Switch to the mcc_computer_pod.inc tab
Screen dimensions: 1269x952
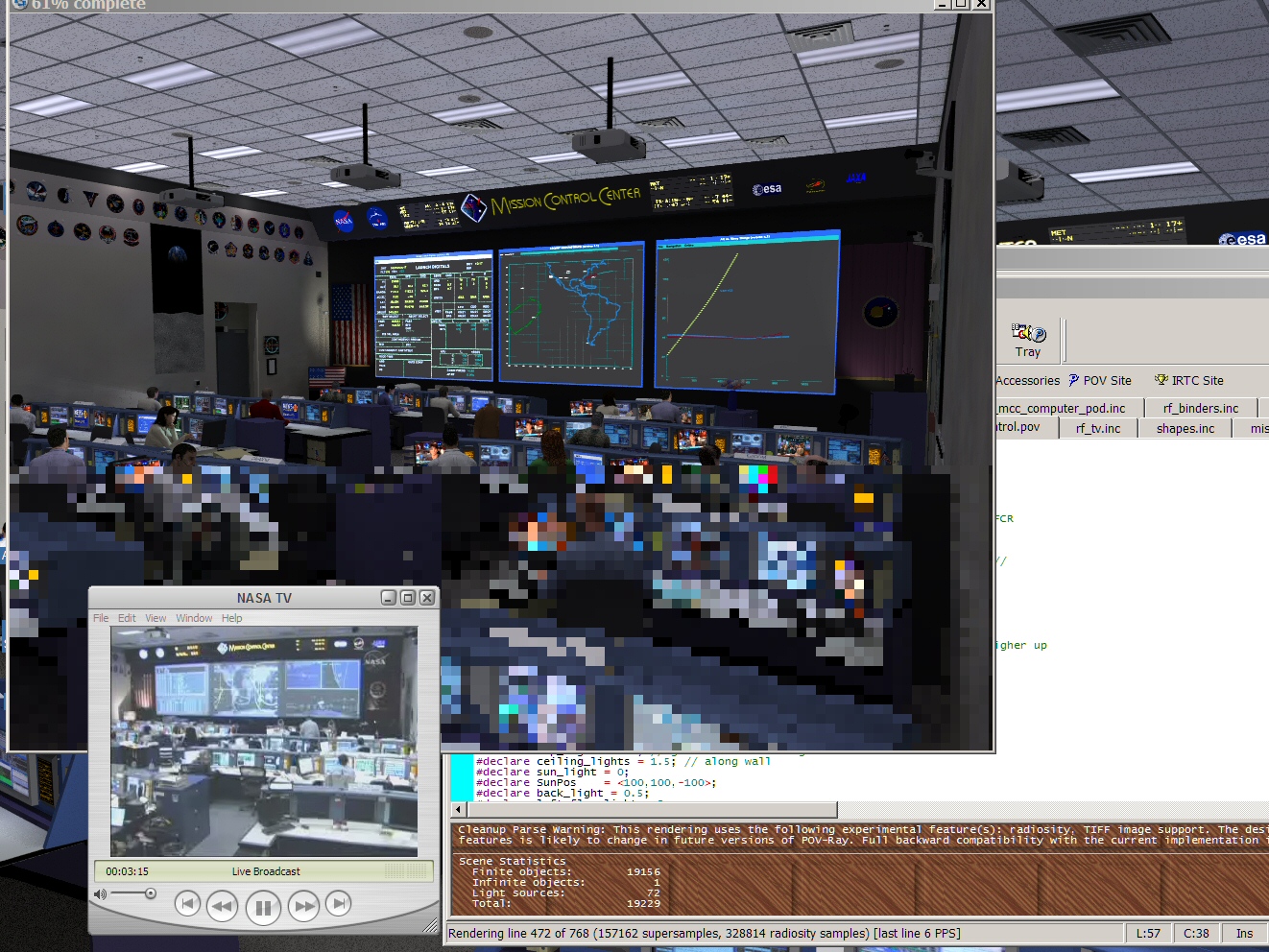[1069, 408]
